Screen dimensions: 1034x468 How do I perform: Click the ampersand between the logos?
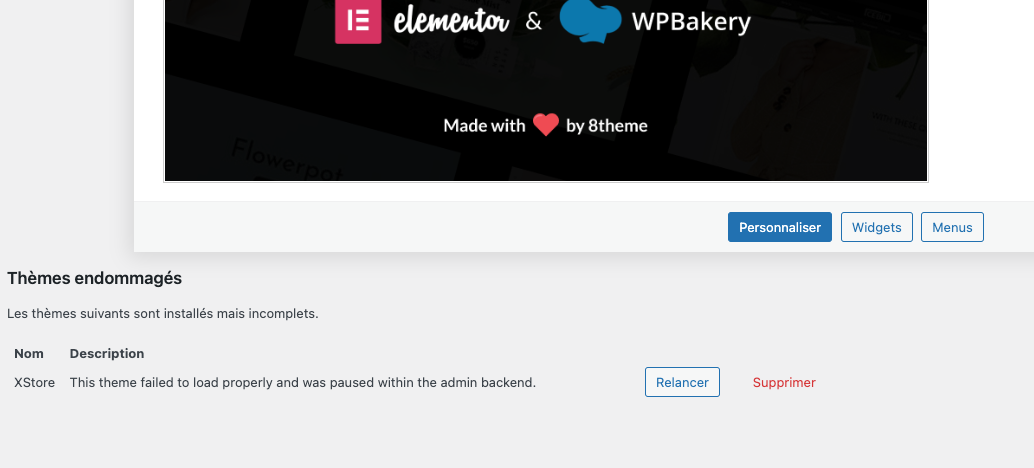[x=534, y=21]
